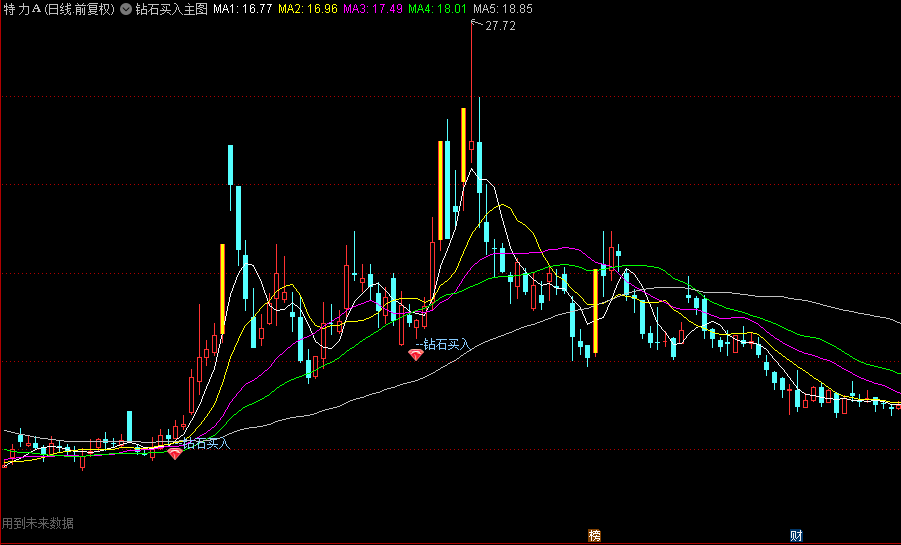This screenshot has width=901, height=545.
Task: Open the indicator dropdown arrow beside 钻石买入主图
Action: (126, 9)
